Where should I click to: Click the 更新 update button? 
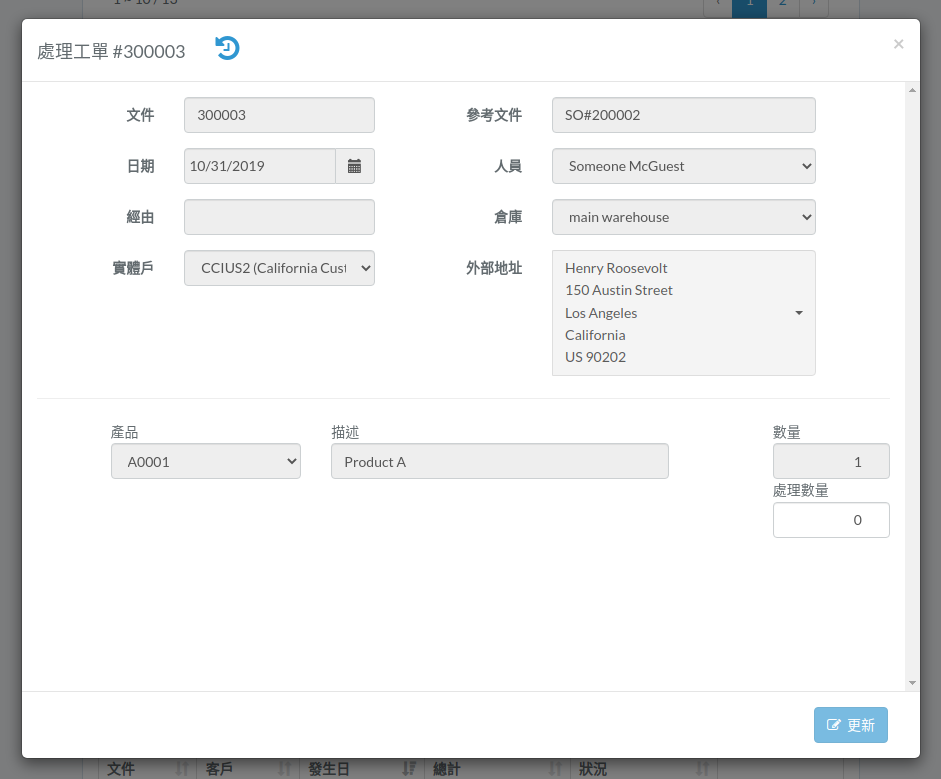[x=850, y=725]
